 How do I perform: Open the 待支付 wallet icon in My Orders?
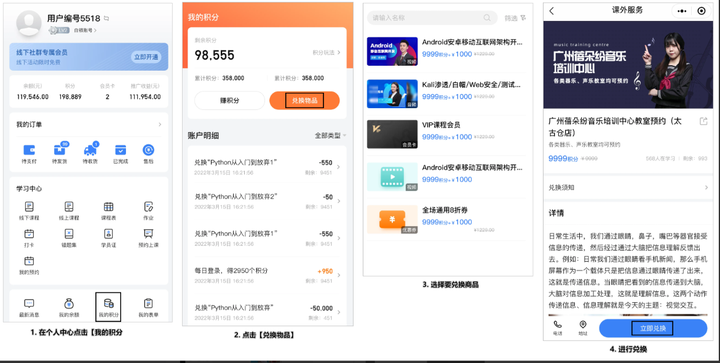coord(29,150)
